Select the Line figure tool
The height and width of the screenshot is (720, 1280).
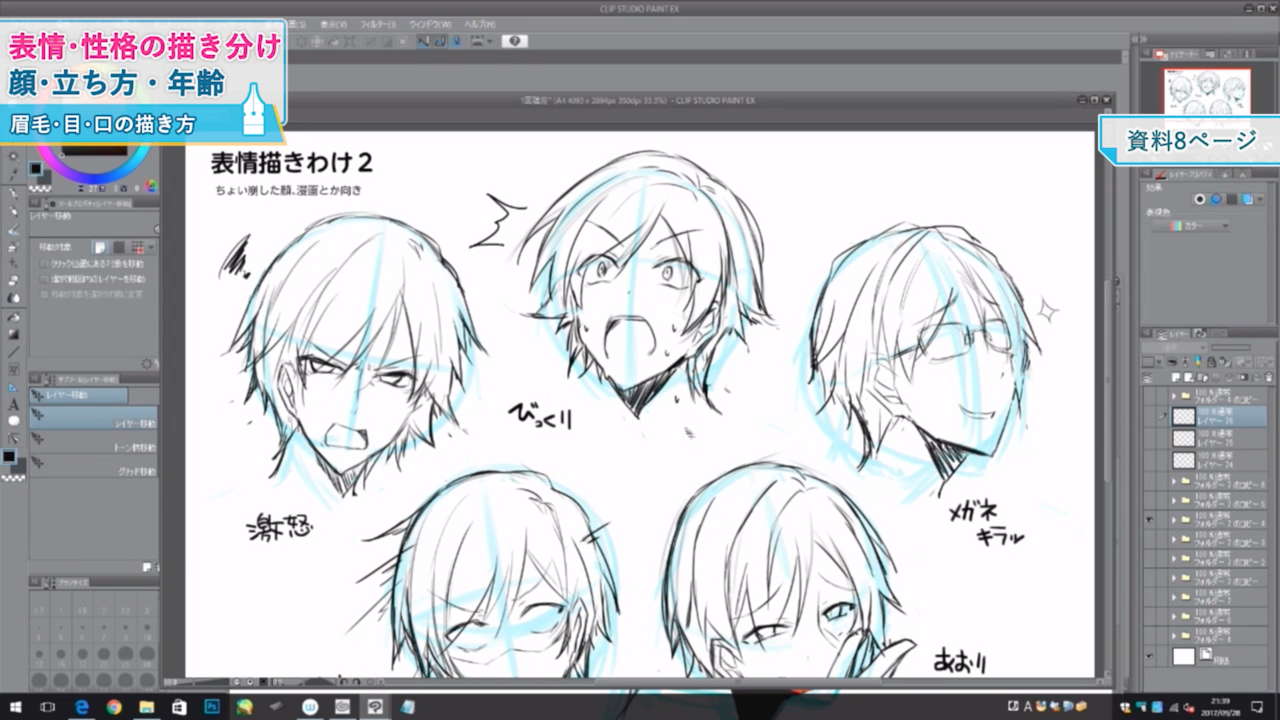coord(13,351)
